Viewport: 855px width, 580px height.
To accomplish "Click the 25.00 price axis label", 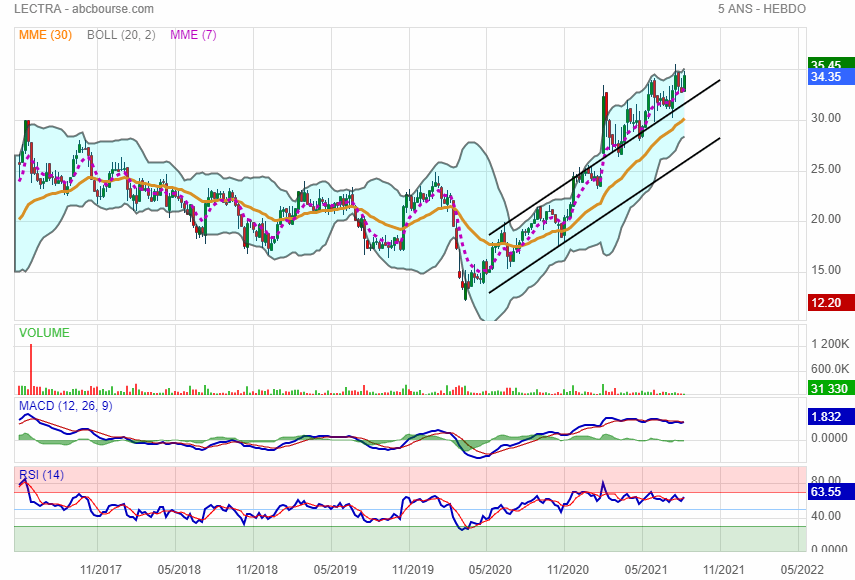I will pos(826,169).
